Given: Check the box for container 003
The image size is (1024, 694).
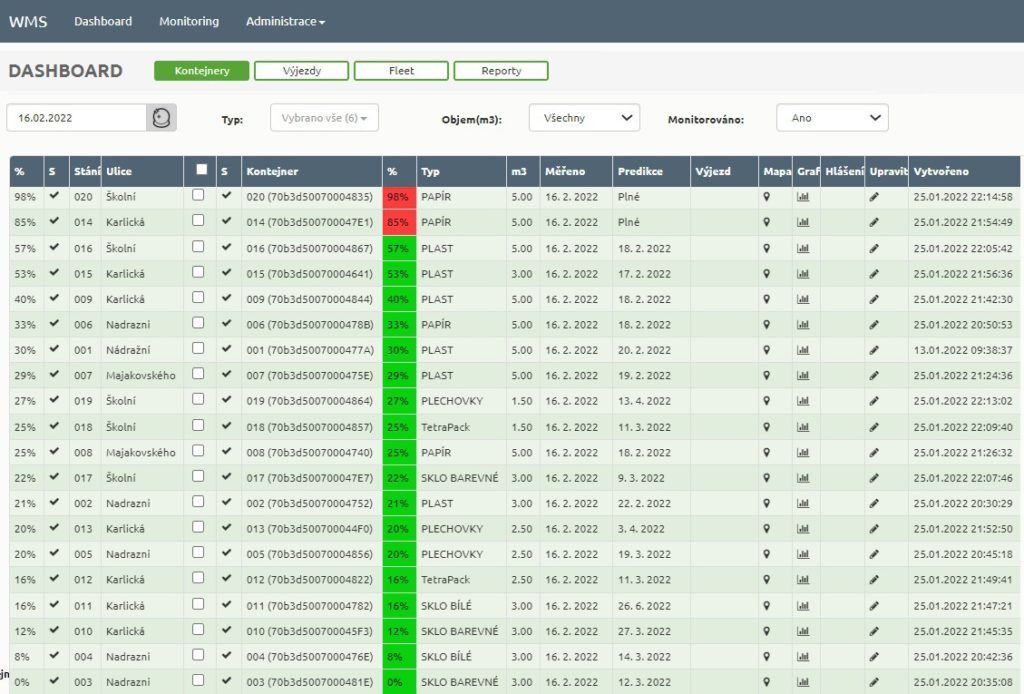Looking at the screenshot, I should (x=198, y=680).
